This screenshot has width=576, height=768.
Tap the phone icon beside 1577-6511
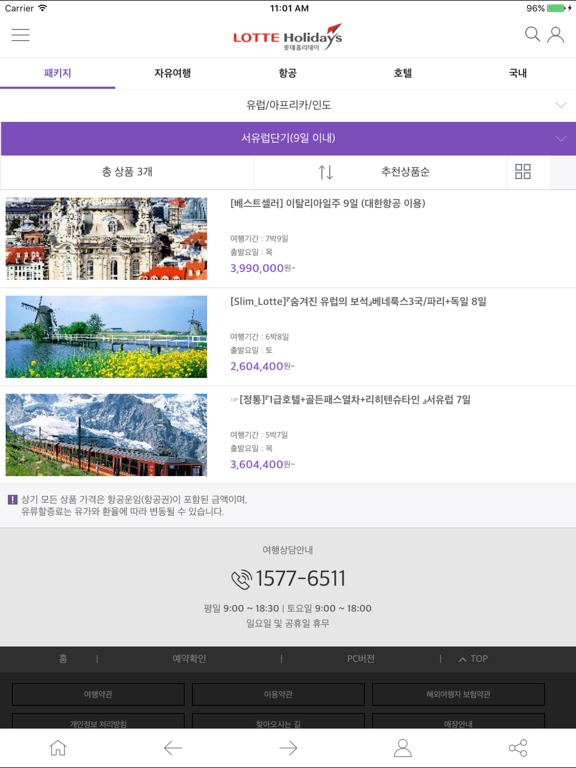(x=241, y=579)
